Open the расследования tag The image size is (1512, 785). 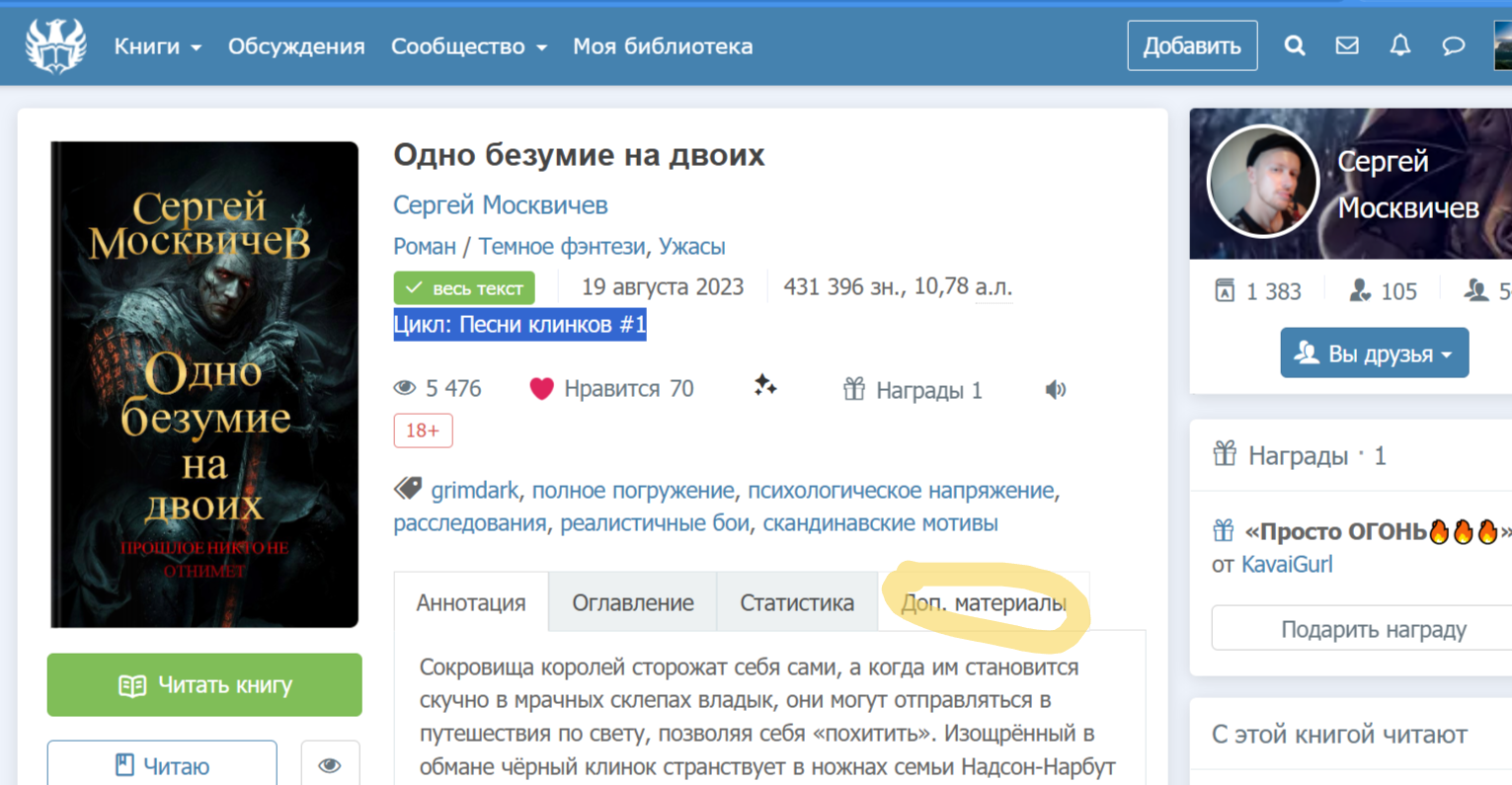tap(470, 522)
